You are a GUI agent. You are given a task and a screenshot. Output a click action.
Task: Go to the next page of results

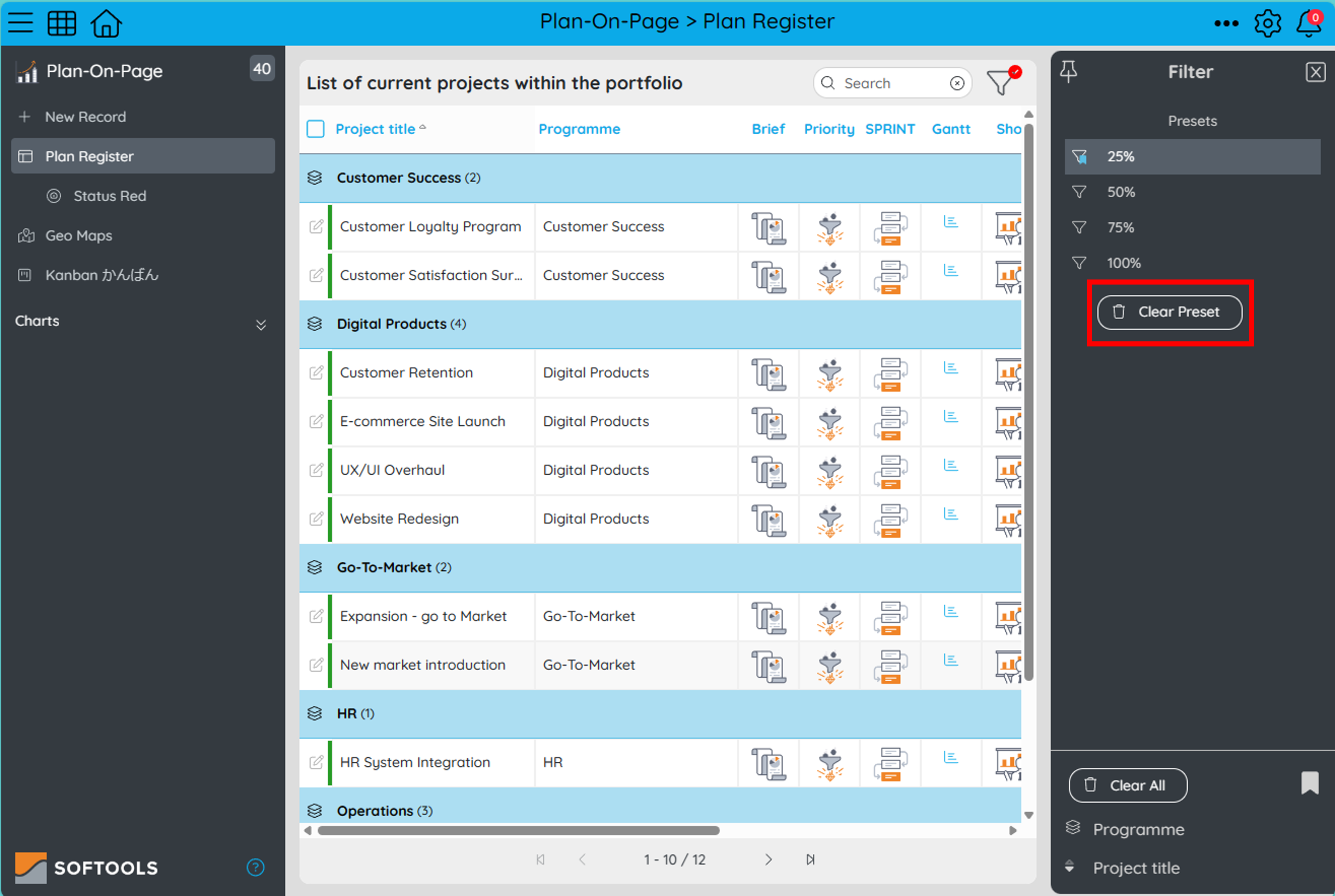[768, 859]
